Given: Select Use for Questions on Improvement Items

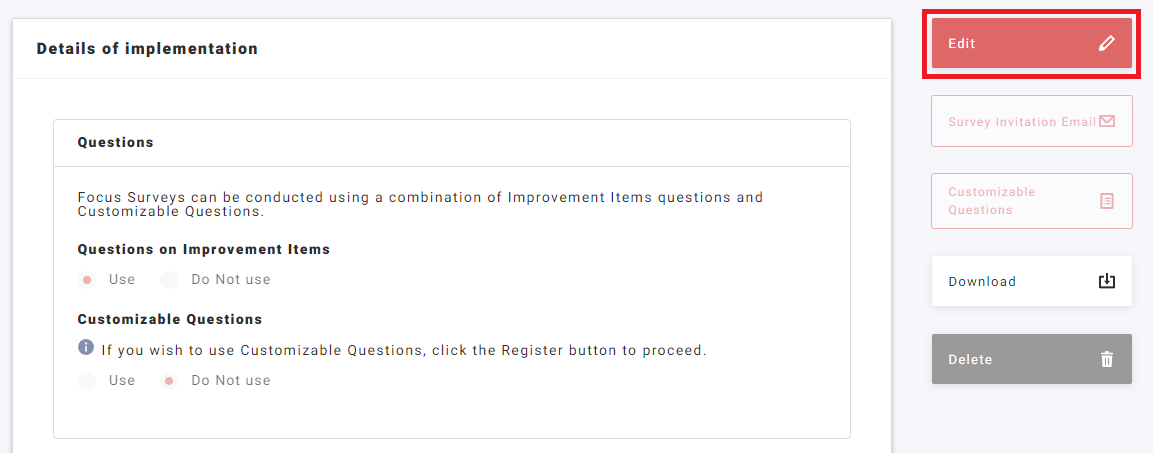Looking at the screenshot, I should point(88,280).
